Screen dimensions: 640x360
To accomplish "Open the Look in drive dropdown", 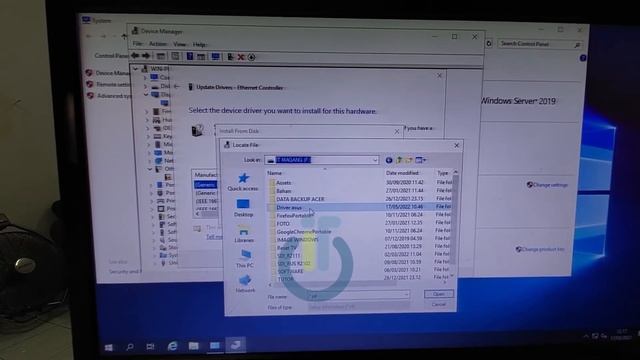I will 375,160.
